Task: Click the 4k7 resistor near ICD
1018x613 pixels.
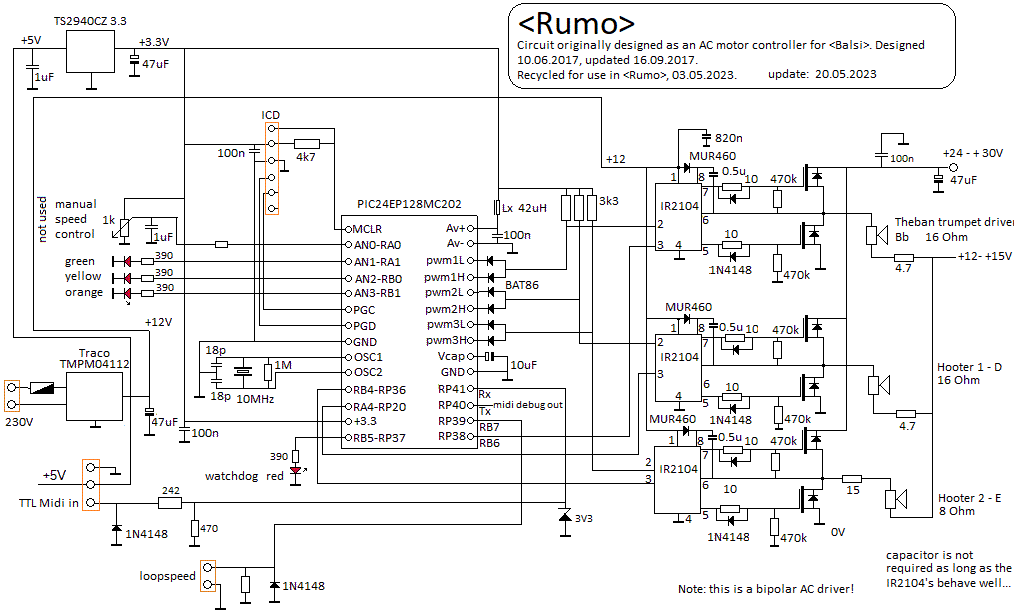Action: pos(306,144)
